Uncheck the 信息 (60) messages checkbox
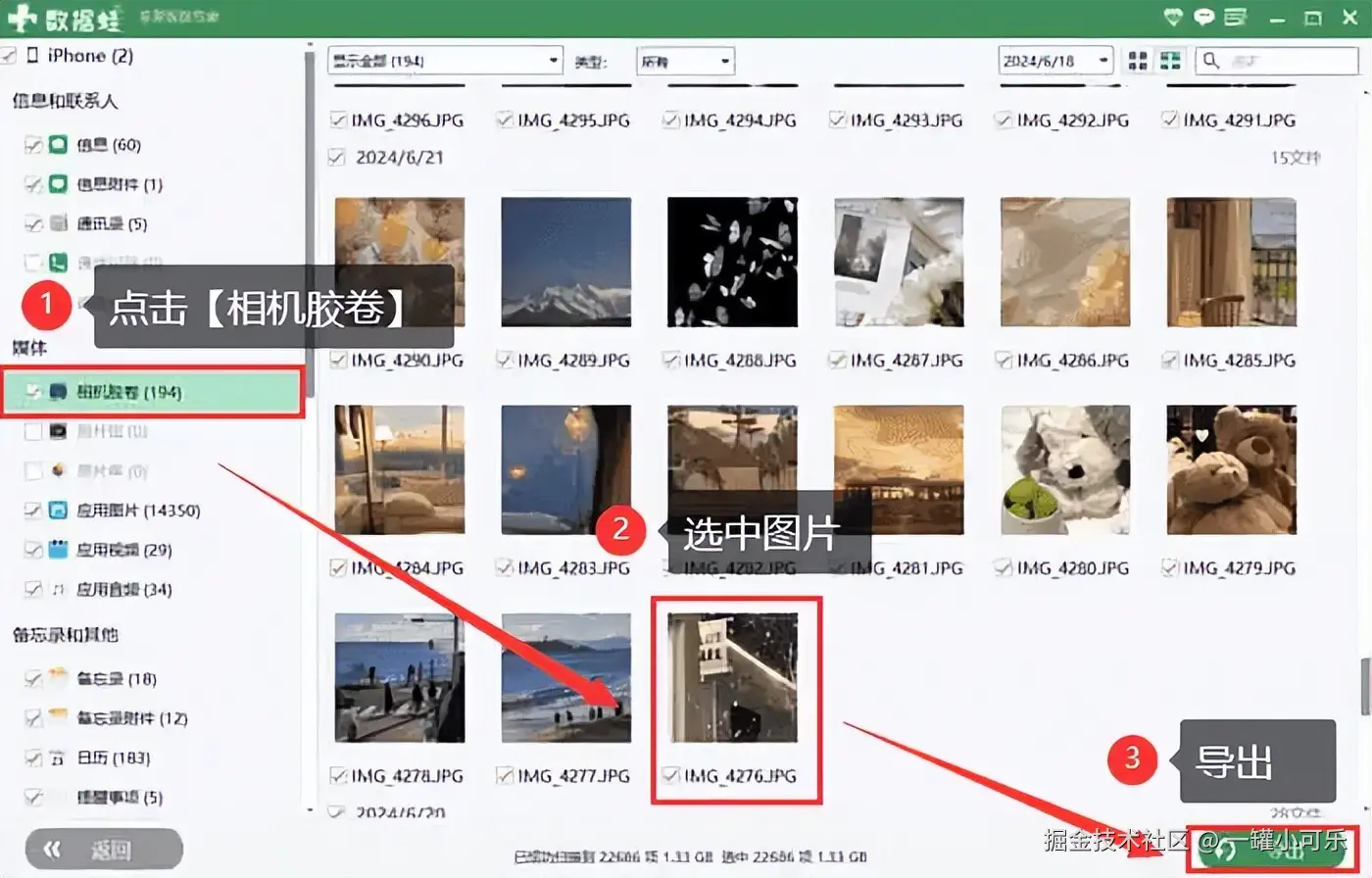This screenshot has width=1372, height=878. 33,145
